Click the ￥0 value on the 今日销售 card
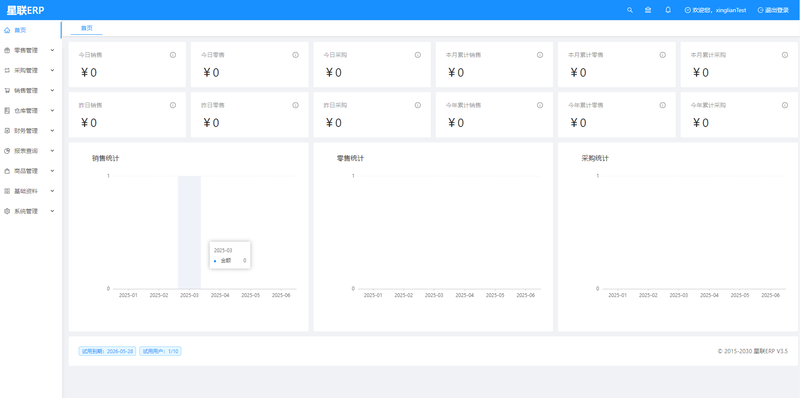The image size is (800, 398). coord(89,72)
